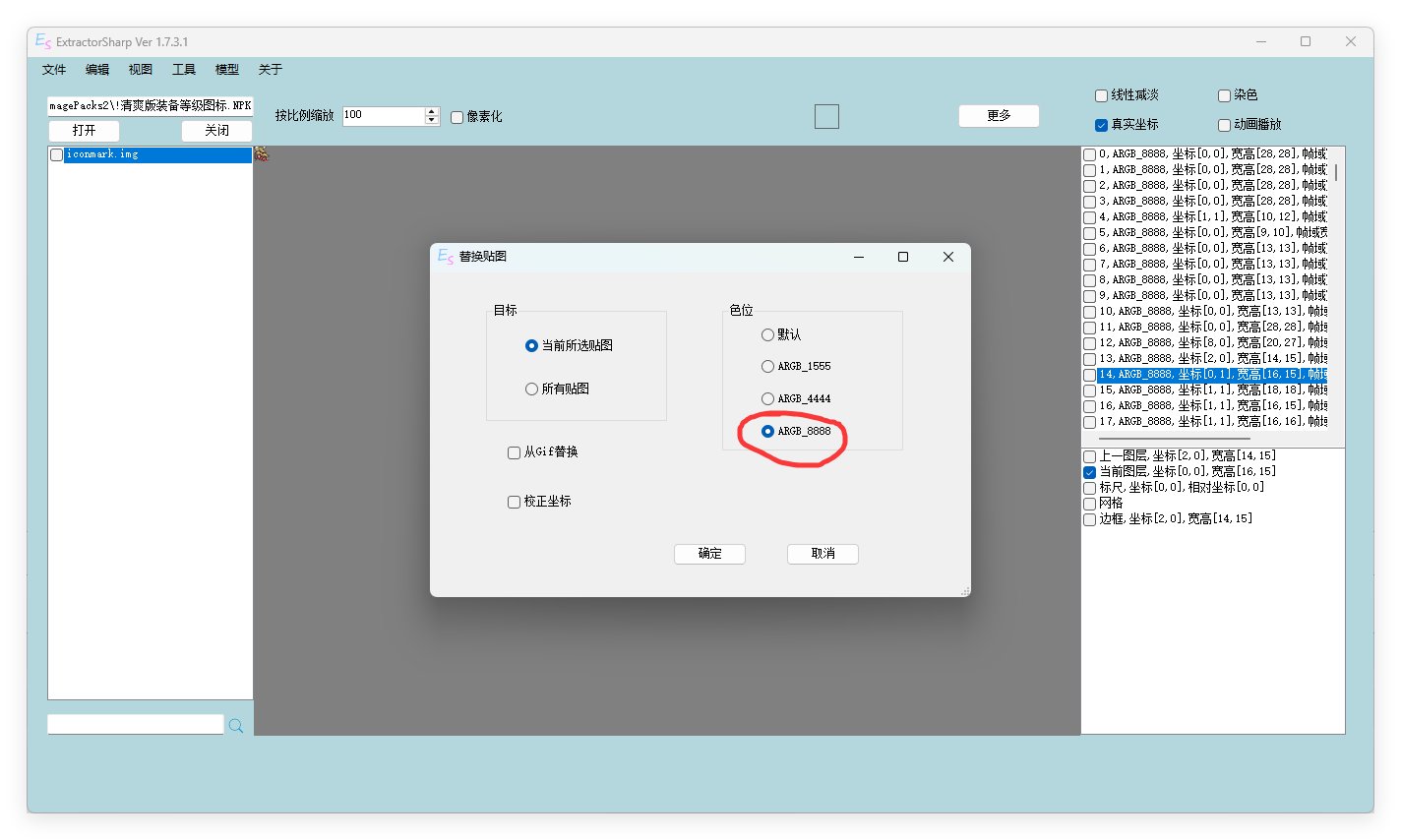Close the 替换贴图 dialog
The image size is (1401, 840).
[x=947, y=257]
